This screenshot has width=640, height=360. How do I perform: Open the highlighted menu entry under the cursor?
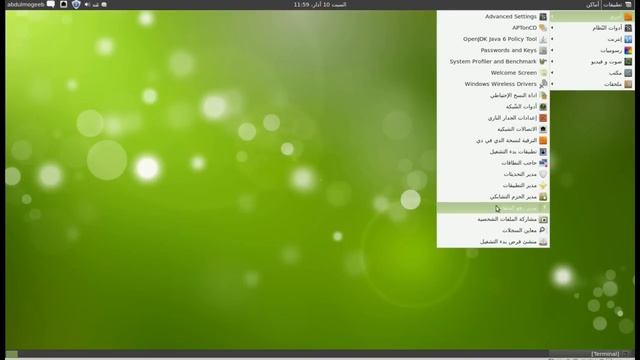click(493, 208)
